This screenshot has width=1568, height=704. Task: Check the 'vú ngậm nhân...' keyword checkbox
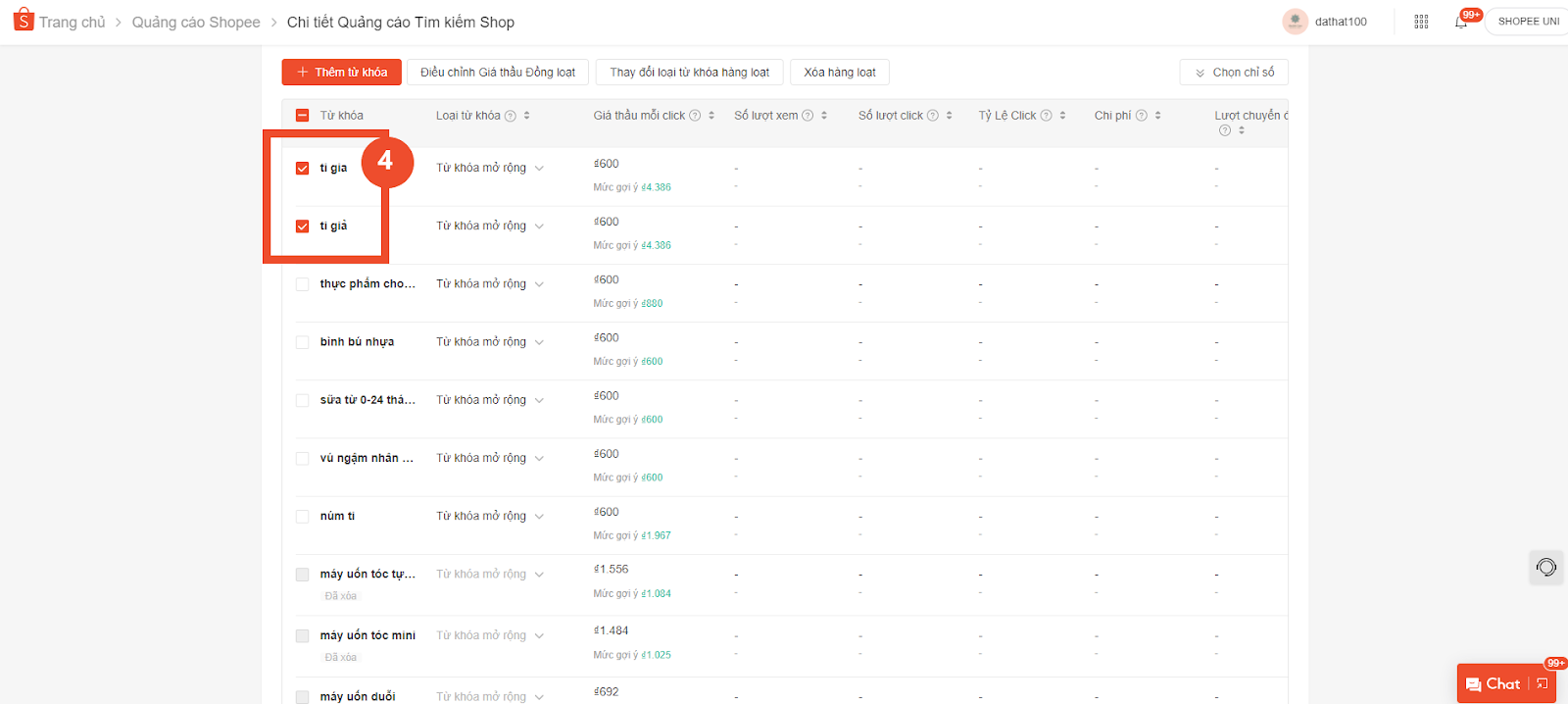302,458
